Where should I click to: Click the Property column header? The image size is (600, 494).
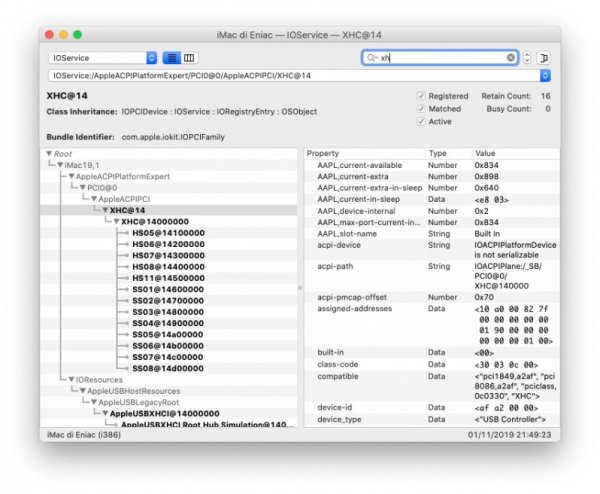click(324, 153)
